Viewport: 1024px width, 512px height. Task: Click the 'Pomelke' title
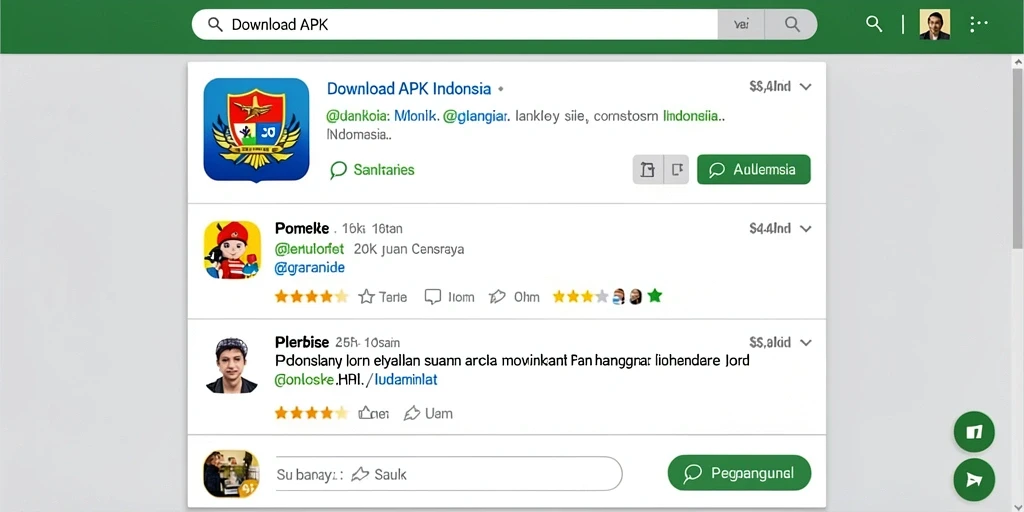pos(302,229)
